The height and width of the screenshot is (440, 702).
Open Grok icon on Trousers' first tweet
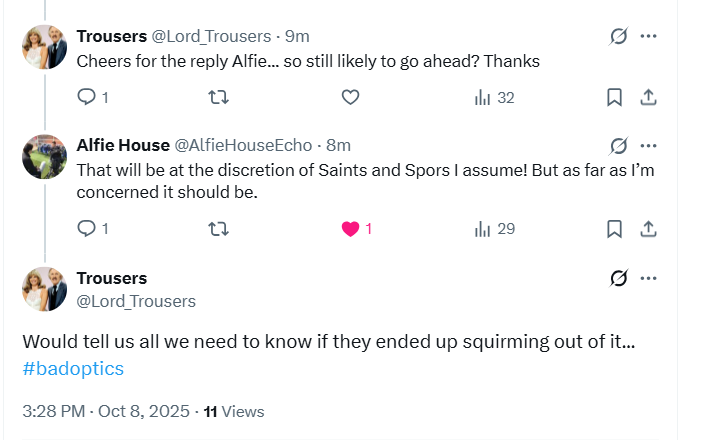pos(619,36)
